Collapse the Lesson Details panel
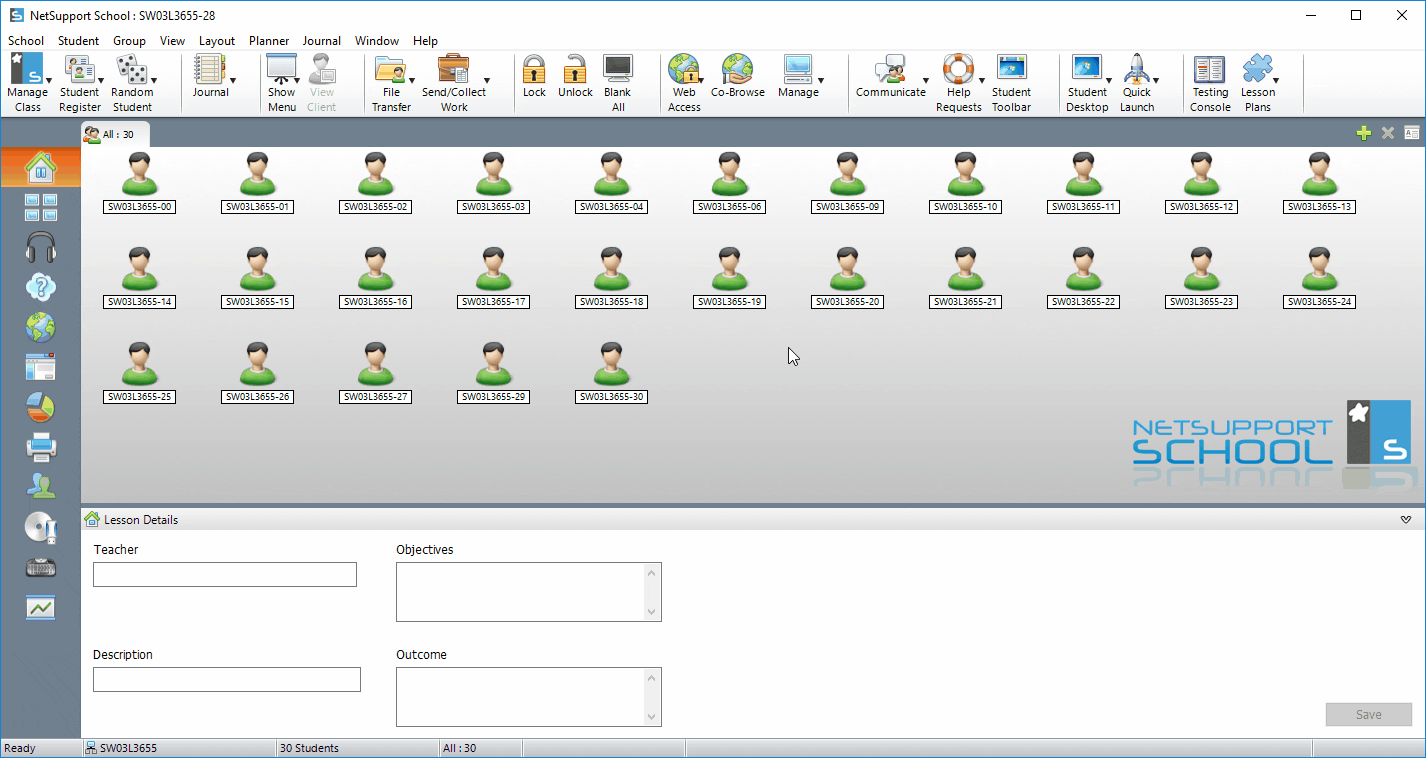 pyautogui.click(x=1405, y=520)
